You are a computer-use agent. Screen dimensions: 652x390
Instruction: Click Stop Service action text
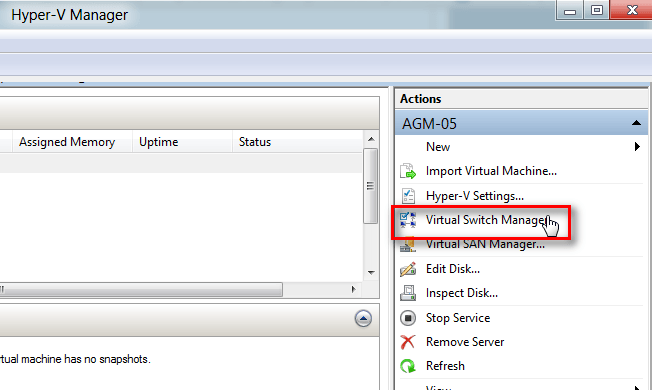pos(458,318)
